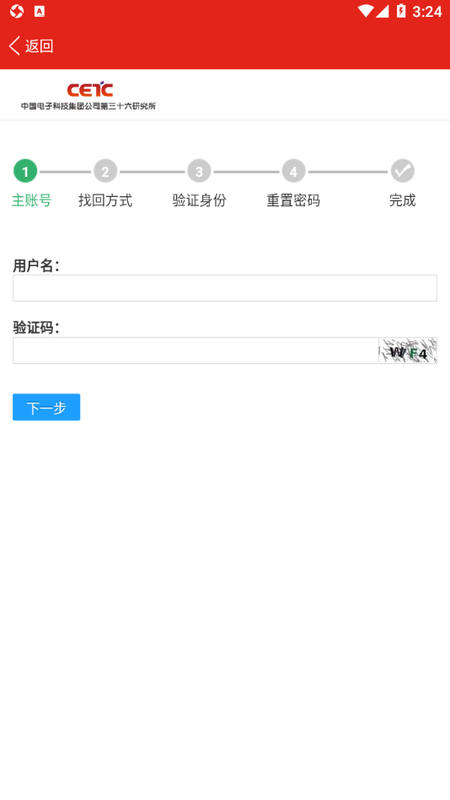
Task: Open the 完成 step label
Action: pyautogui.click(x=403, y=201)
